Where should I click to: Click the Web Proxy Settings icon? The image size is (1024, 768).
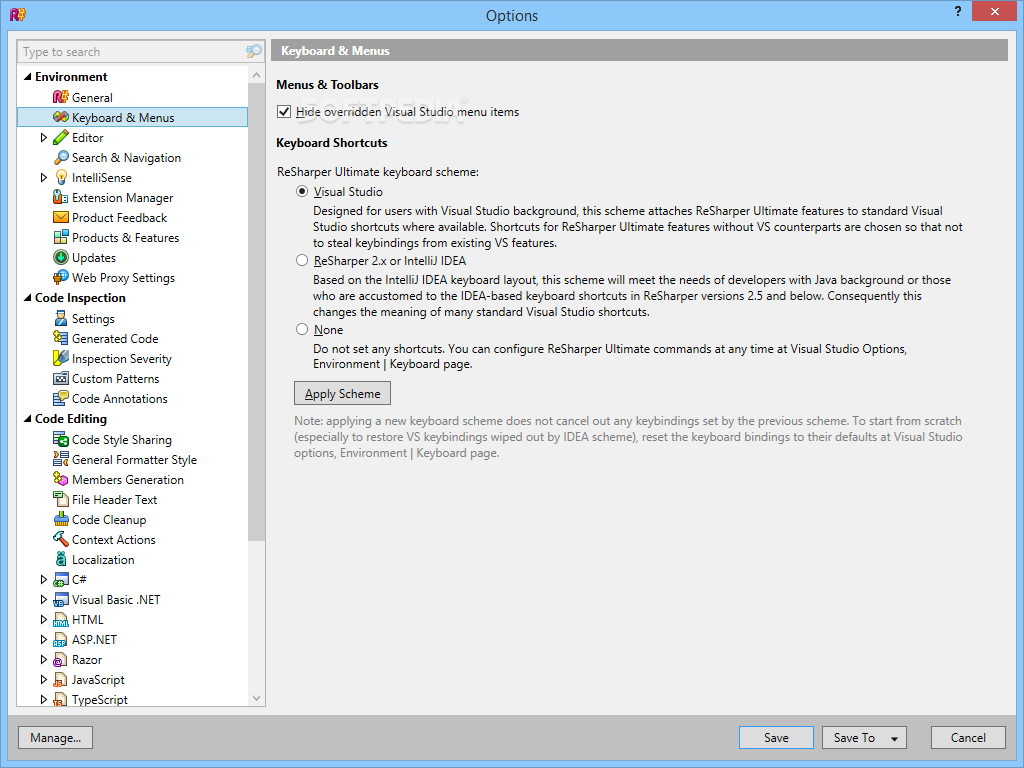click(x=61, y=278)
